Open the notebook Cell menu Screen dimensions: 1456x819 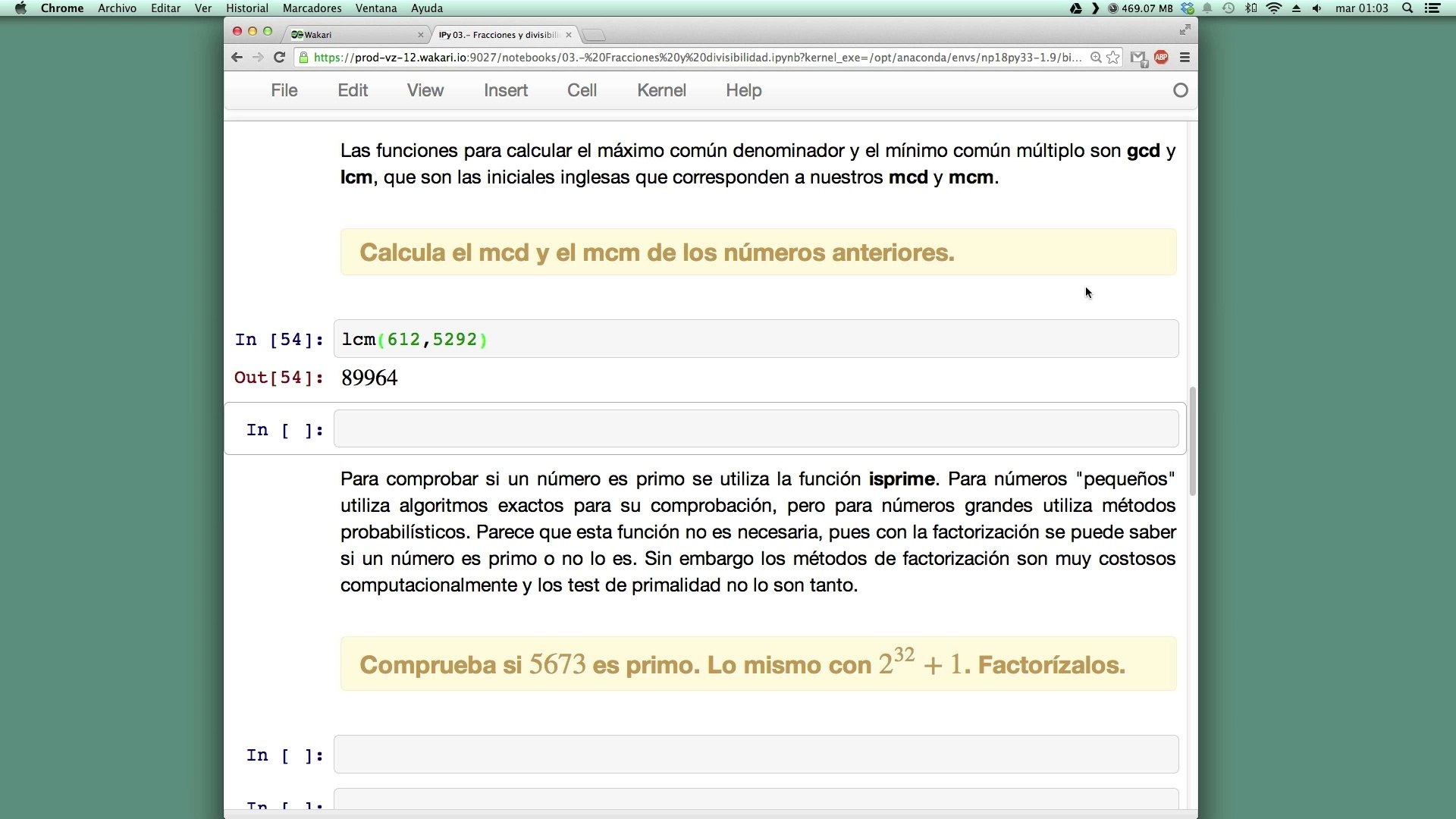(x=582, y=90)
